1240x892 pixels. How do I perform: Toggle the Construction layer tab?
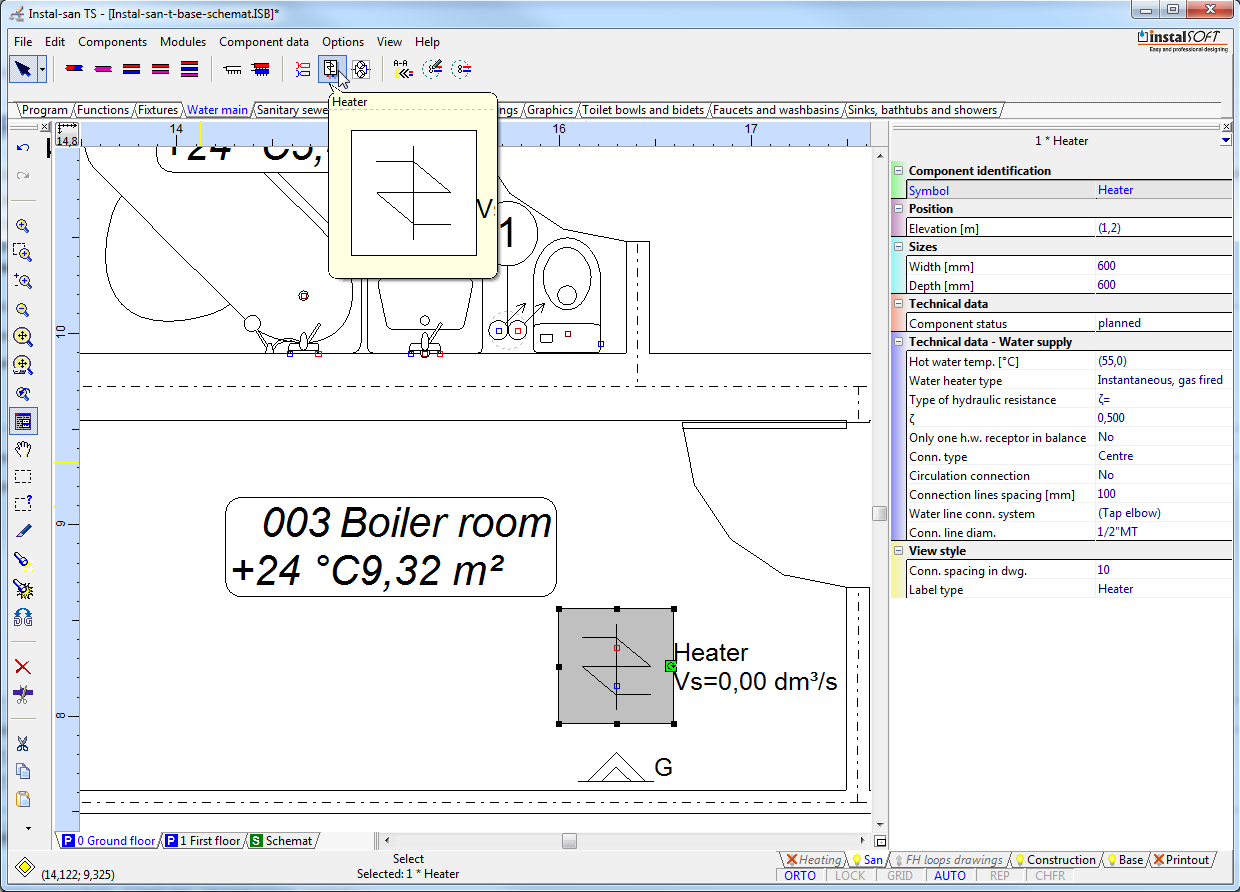pyautogui.click(x=1055, y=860)
